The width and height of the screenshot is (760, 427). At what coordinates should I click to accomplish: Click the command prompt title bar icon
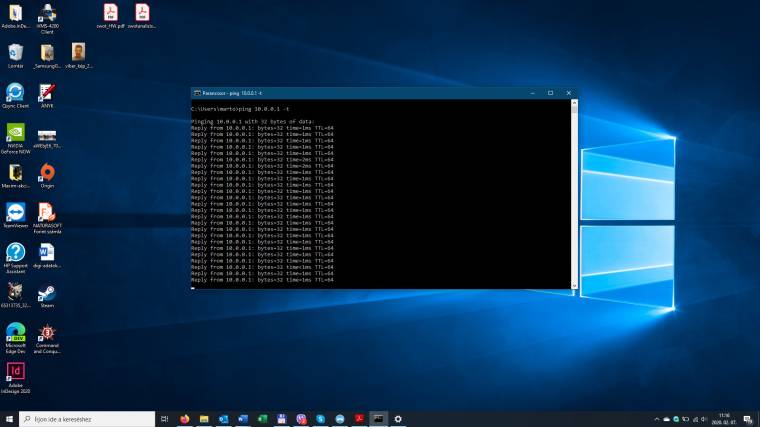click(x=196, y=92)
